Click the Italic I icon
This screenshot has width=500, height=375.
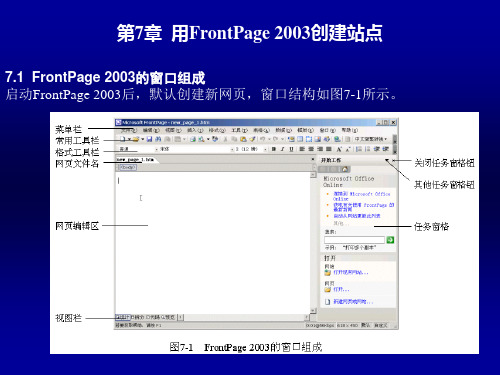pyautogui.click(x=282, y=149)
